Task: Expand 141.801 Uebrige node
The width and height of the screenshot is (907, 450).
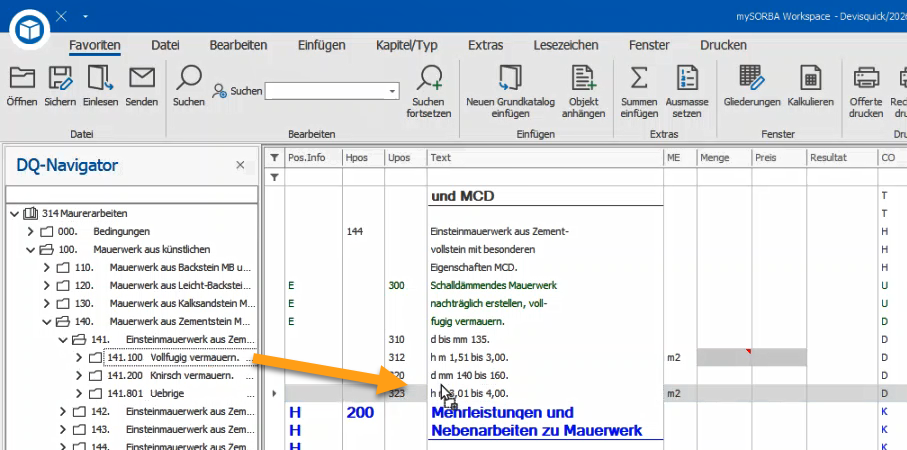Action: click(79, 393)
